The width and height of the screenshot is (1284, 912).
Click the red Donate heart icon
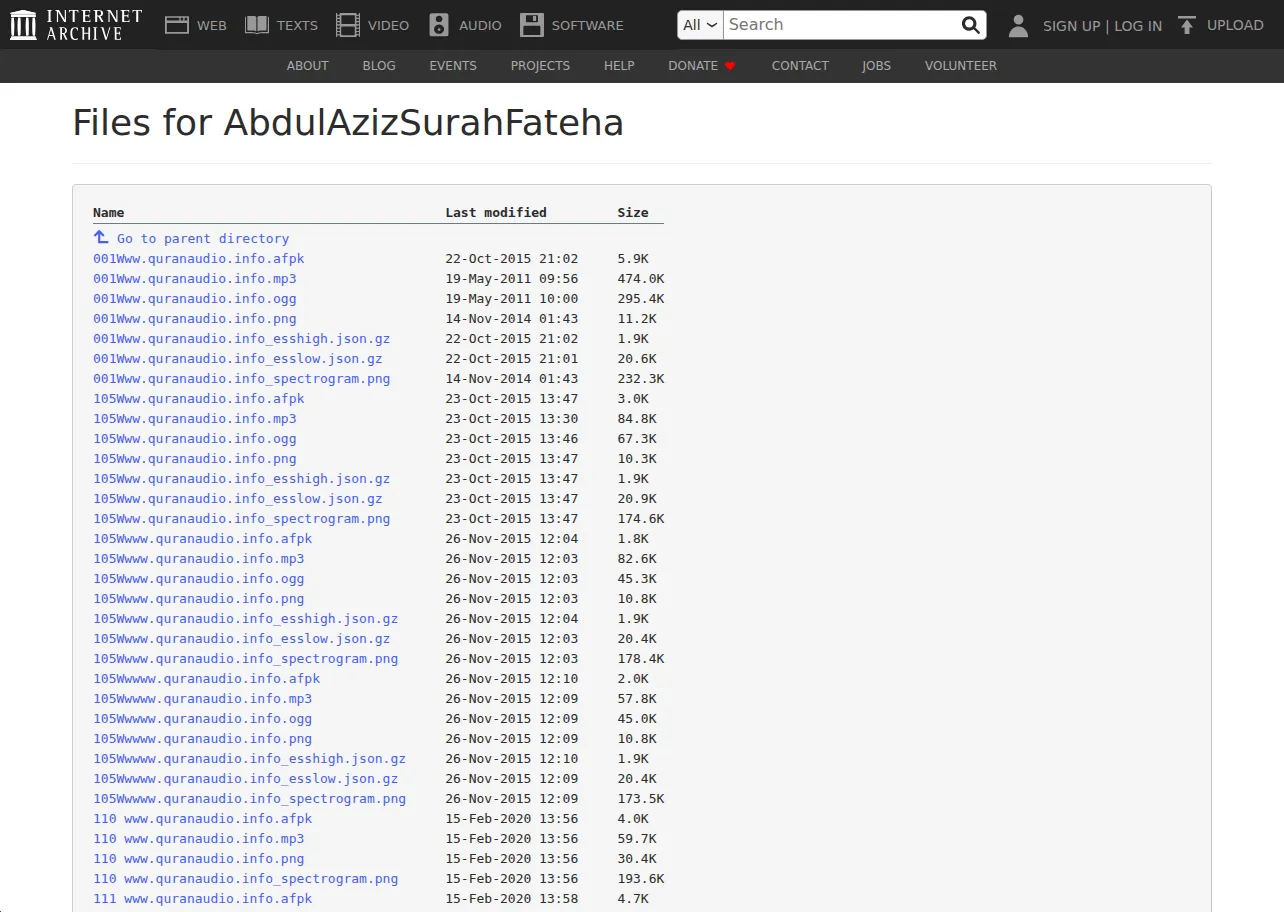click(x=730, y=66)
